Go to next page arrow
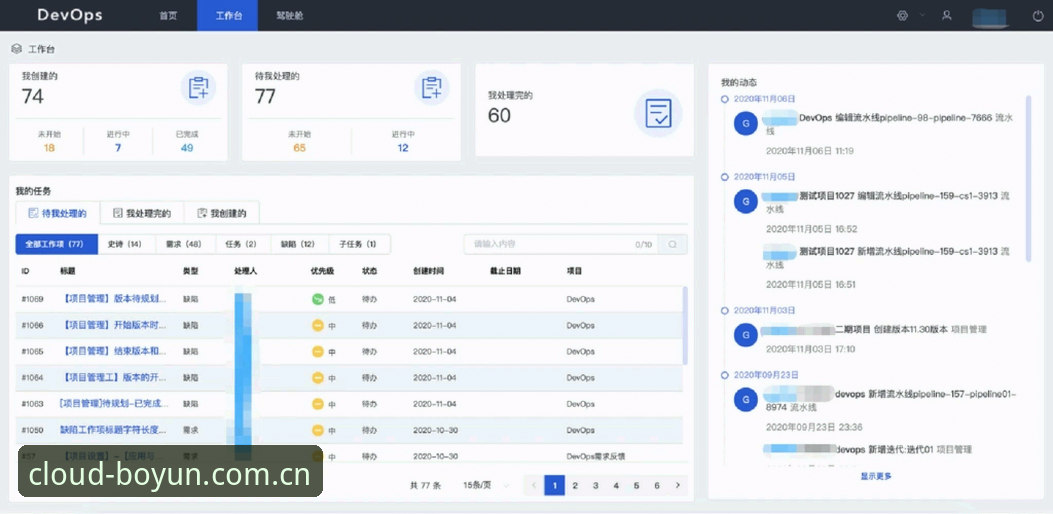1053x514 pixels. [x=678, y=485]
